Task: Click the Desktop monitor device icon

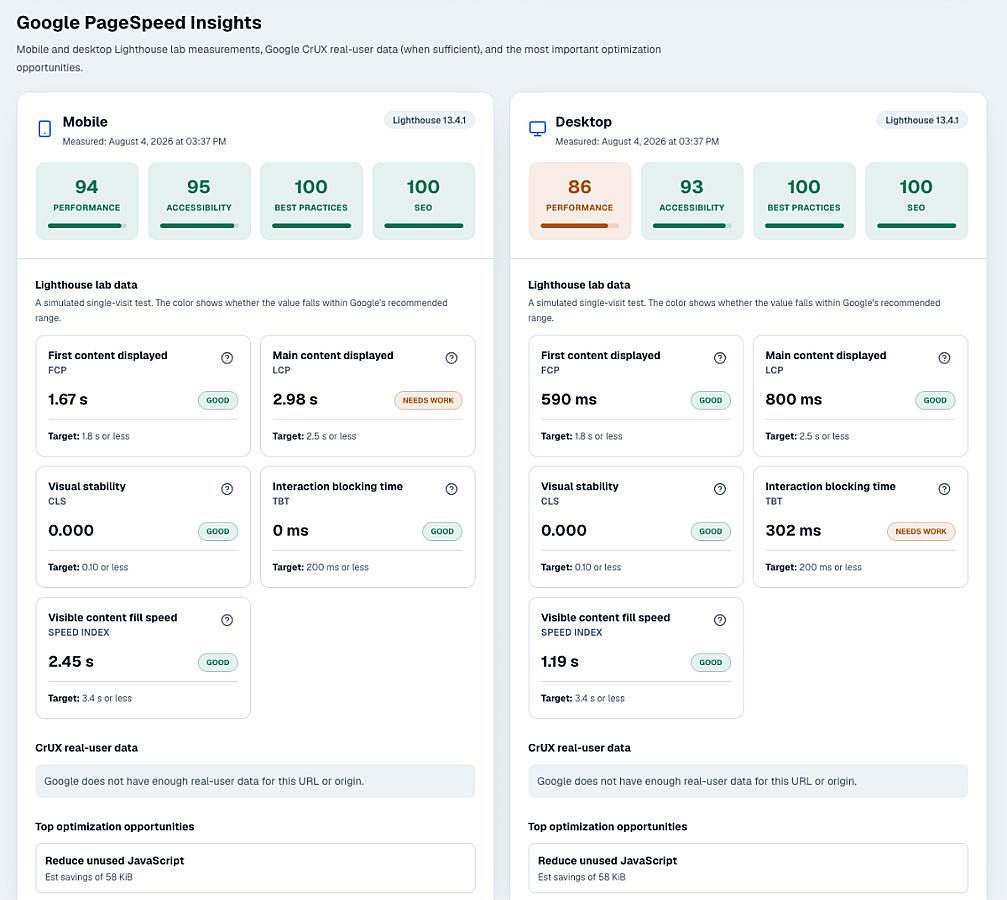Action: (x=537, y=129)
